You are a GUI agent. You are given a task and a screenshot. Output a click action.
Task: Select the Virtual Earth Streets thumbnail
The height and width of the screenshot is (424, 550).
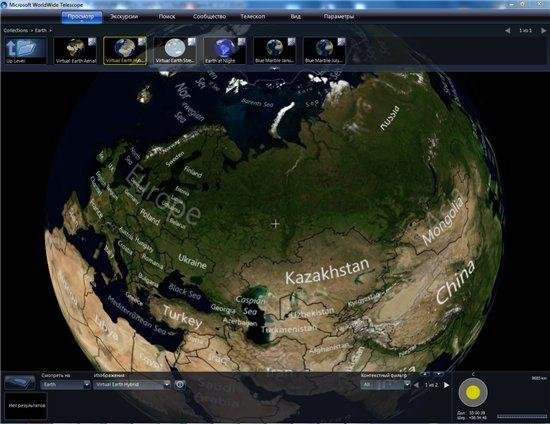175,51
